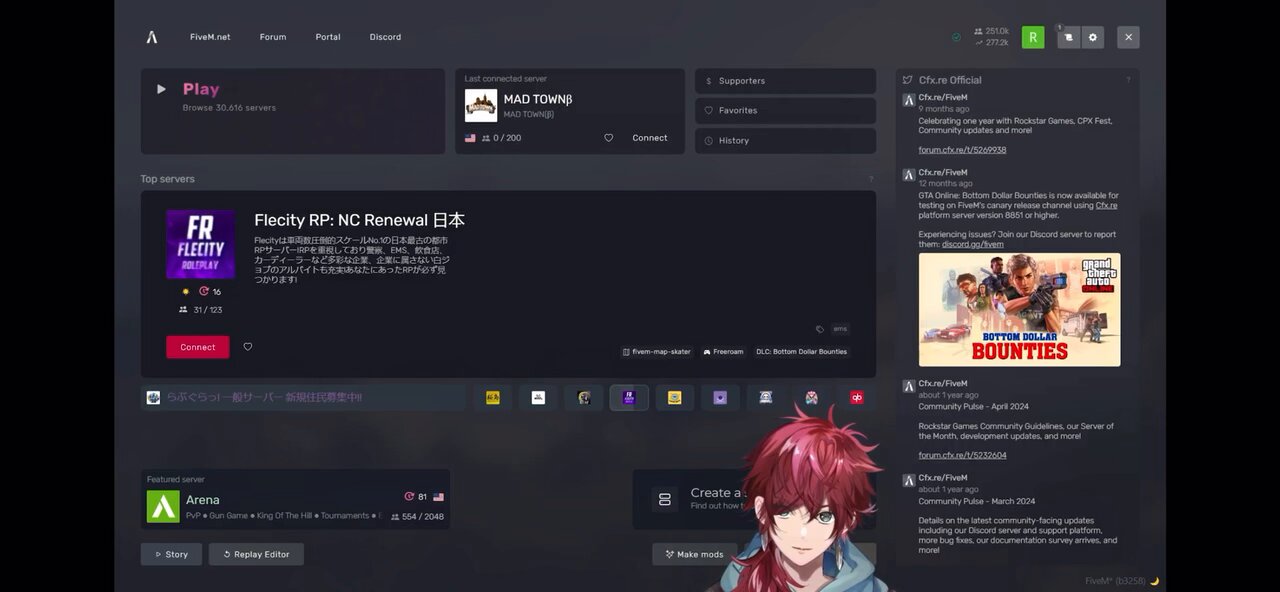The height and width of the screenshot is (592, 1280).
Task: Click the MAD TOWNβ server logo
Action: coord(481,105)
